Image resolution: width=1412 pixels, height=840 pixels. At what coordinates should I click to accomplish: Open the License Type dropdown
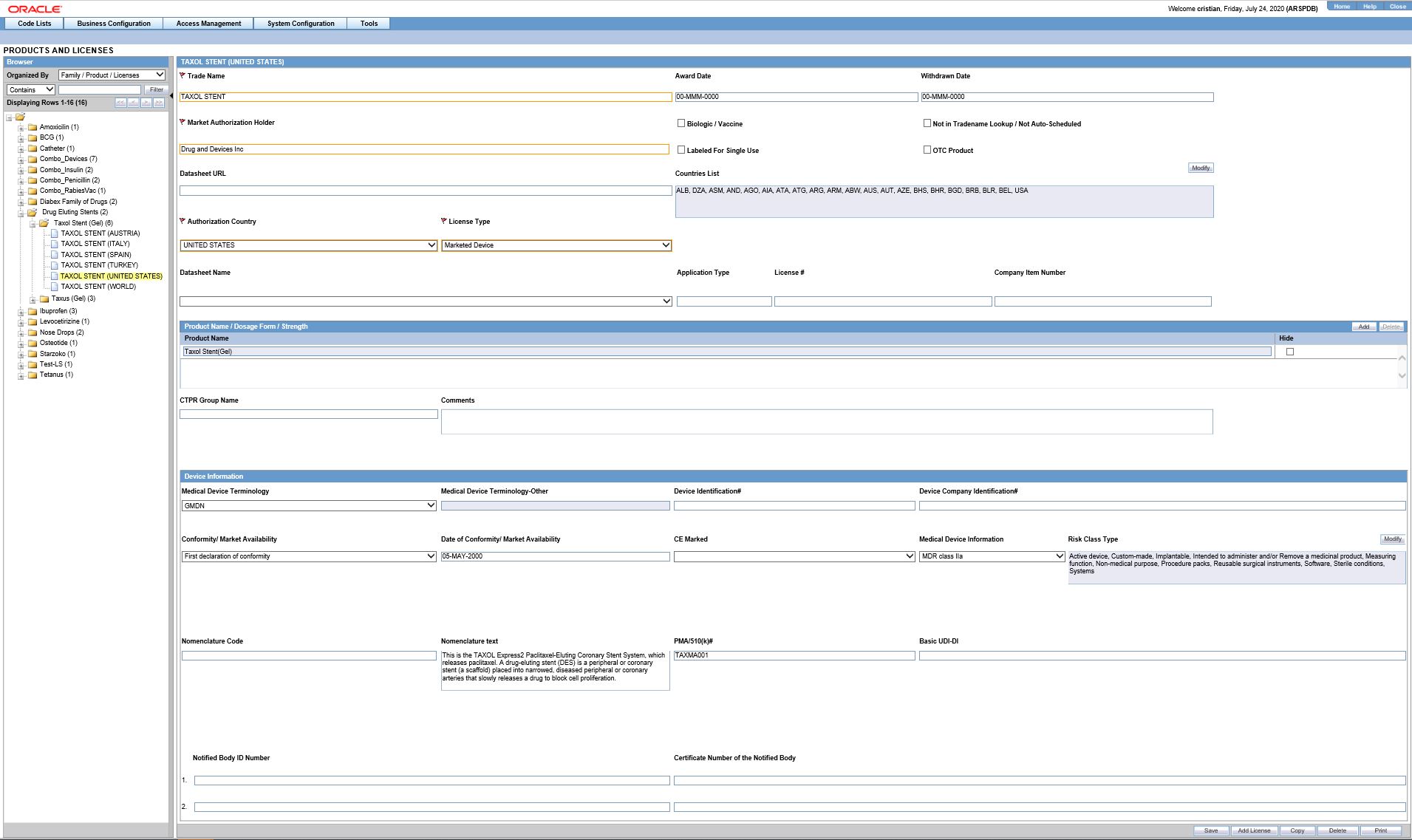click(556, 245)
